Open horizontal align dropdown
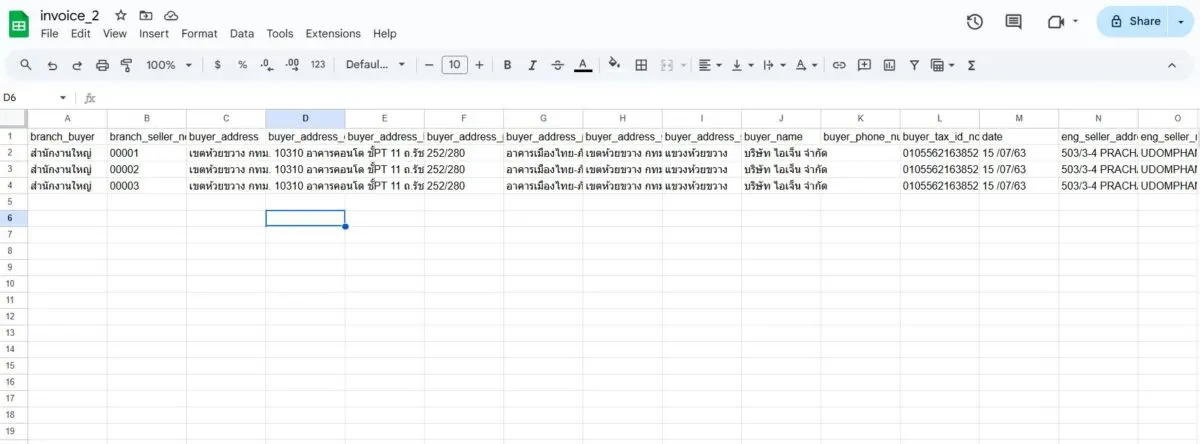Viewport: 1200px width, 444px height. coord(710,65)
